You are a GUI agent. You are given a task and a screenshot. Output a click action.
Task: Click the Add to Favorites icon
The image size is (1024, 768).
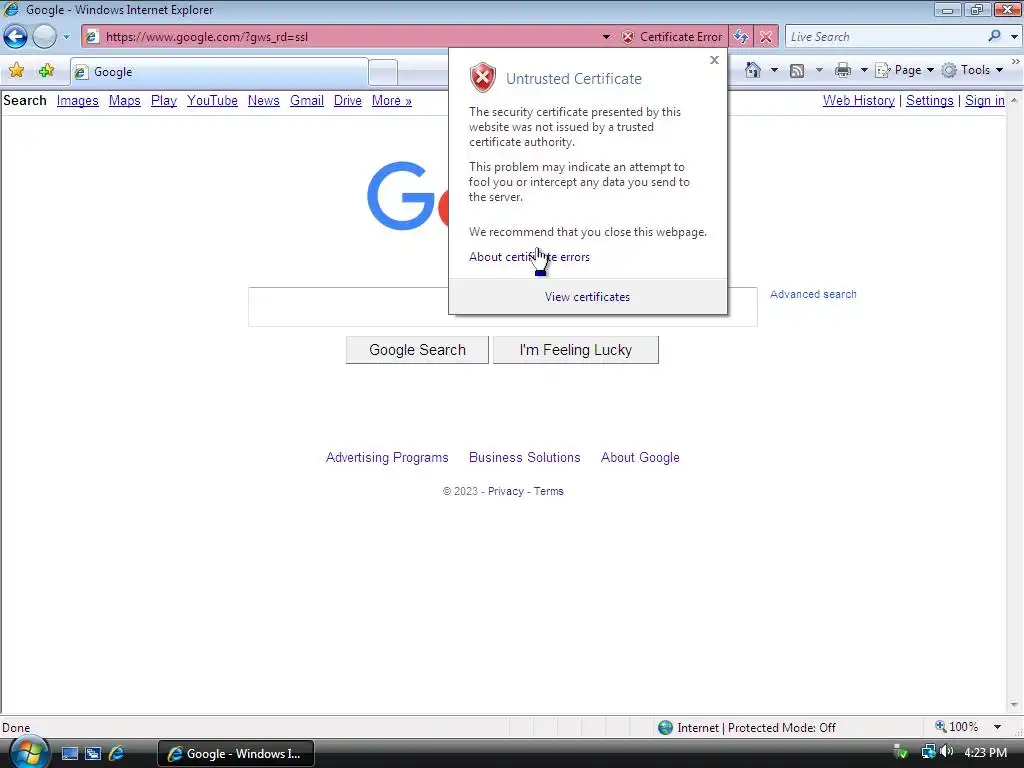46,71
